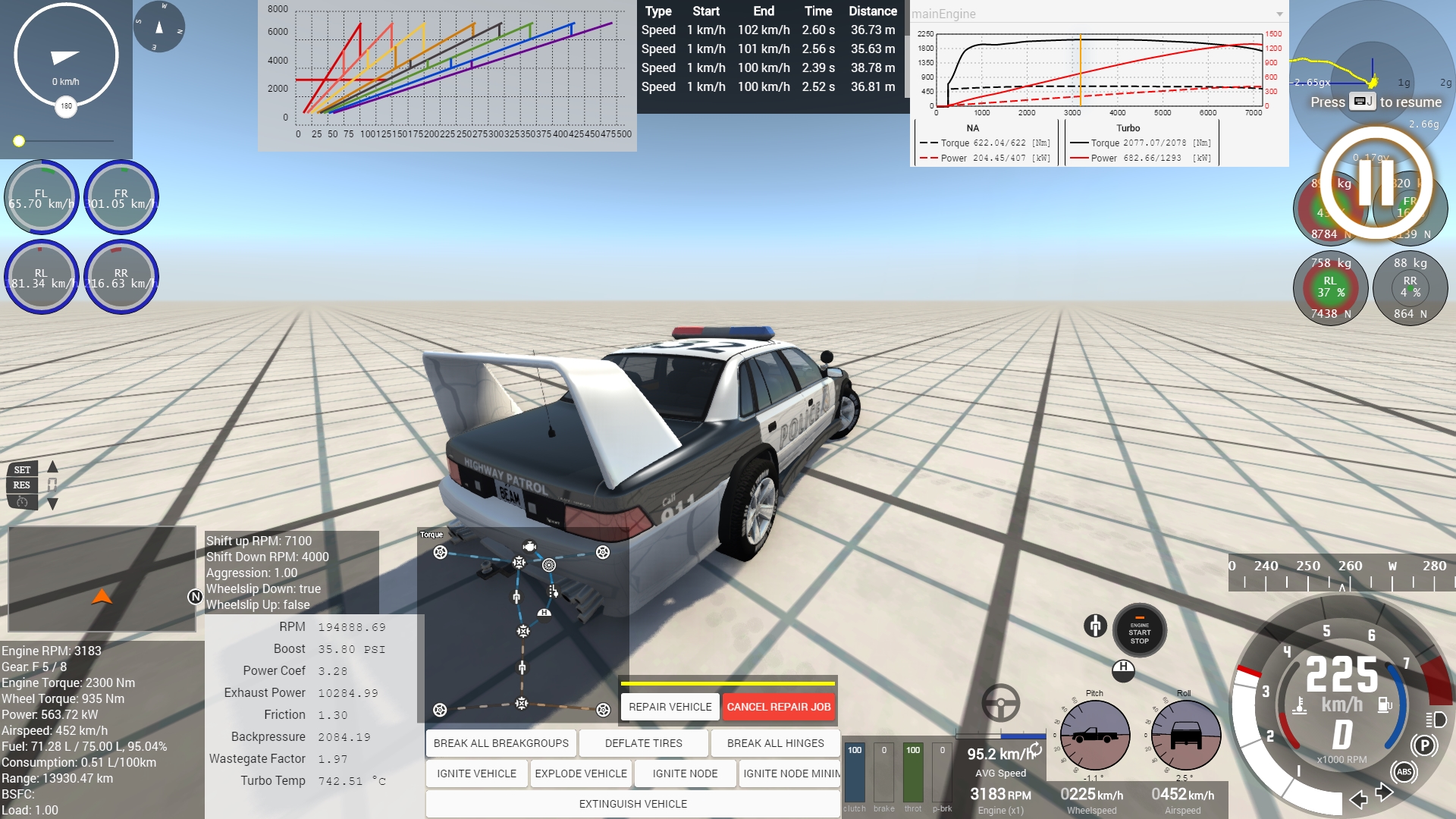Click the REPAIR VEHICLE button
Image resolution: width=1456 pixels, height=819 pixels.
670,707
